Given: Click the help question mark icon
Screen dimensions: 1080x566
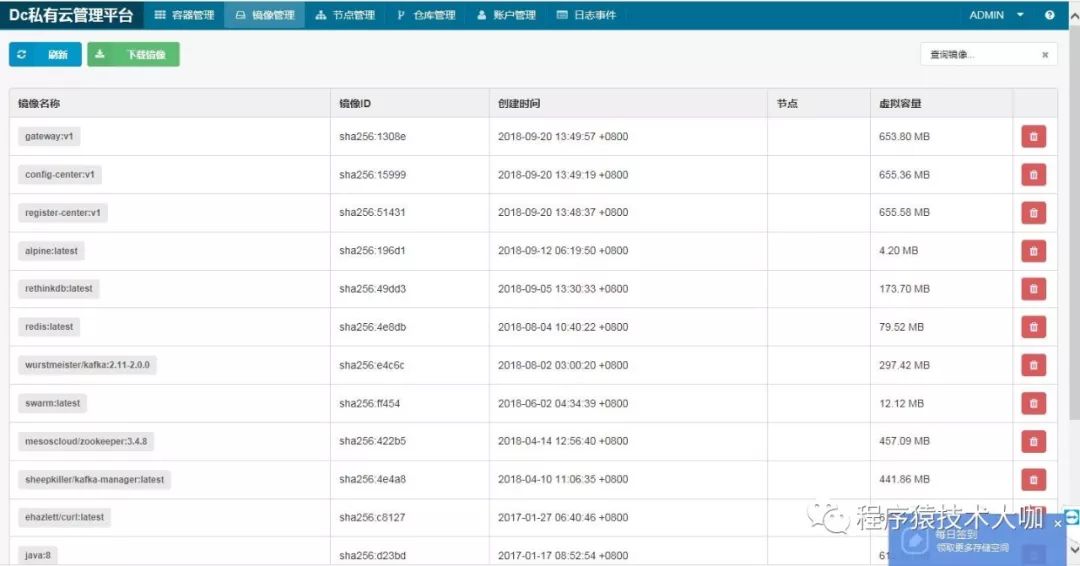Looking at the screenshot, I should [x=1049, y=15].
